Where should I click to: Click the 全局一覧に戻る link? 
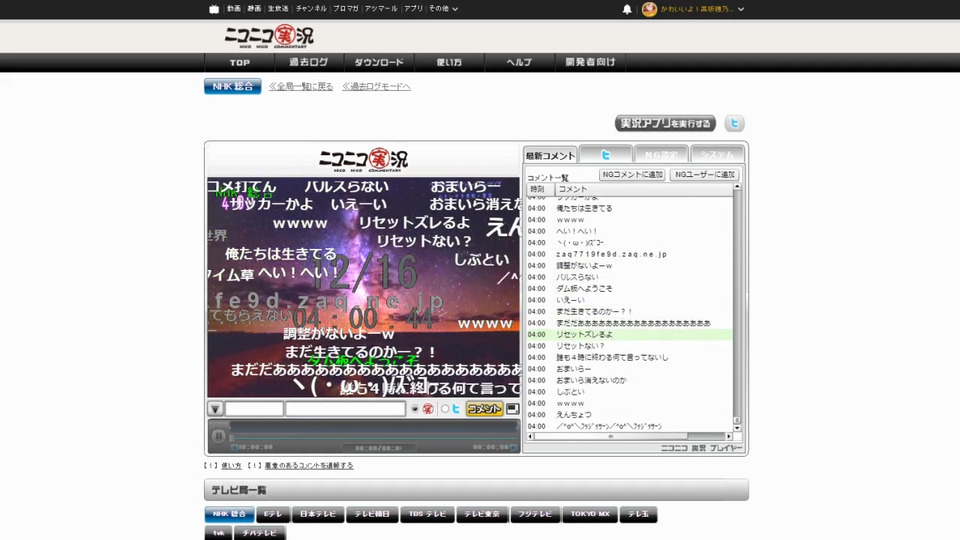coord(301,87)
